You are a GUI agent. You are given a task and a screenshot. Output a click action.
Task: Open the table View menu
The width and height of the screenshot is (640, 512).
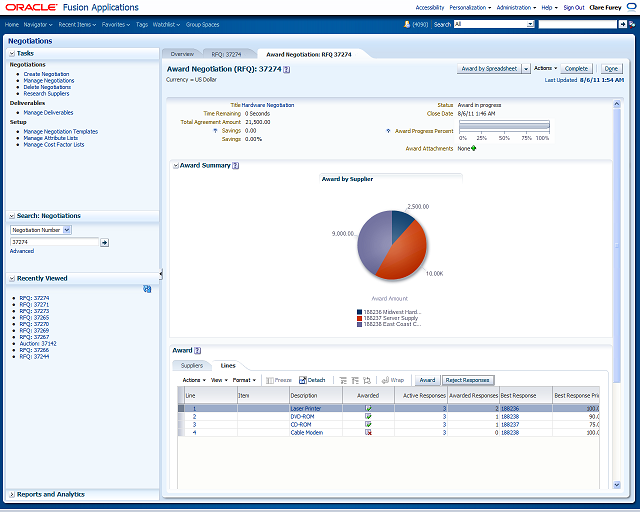coord(219,380)
